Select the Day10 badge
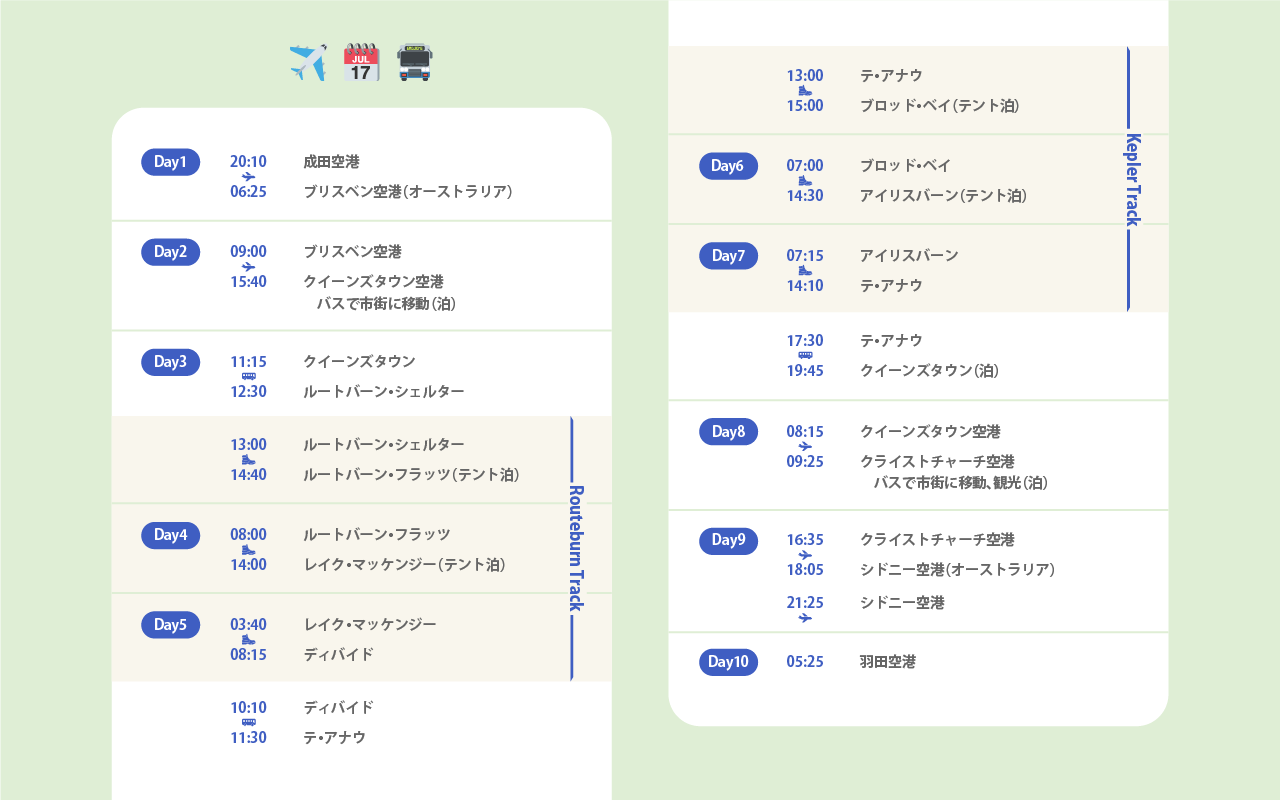The width and height of the screenshot is (1280, 800). (728, 661)
